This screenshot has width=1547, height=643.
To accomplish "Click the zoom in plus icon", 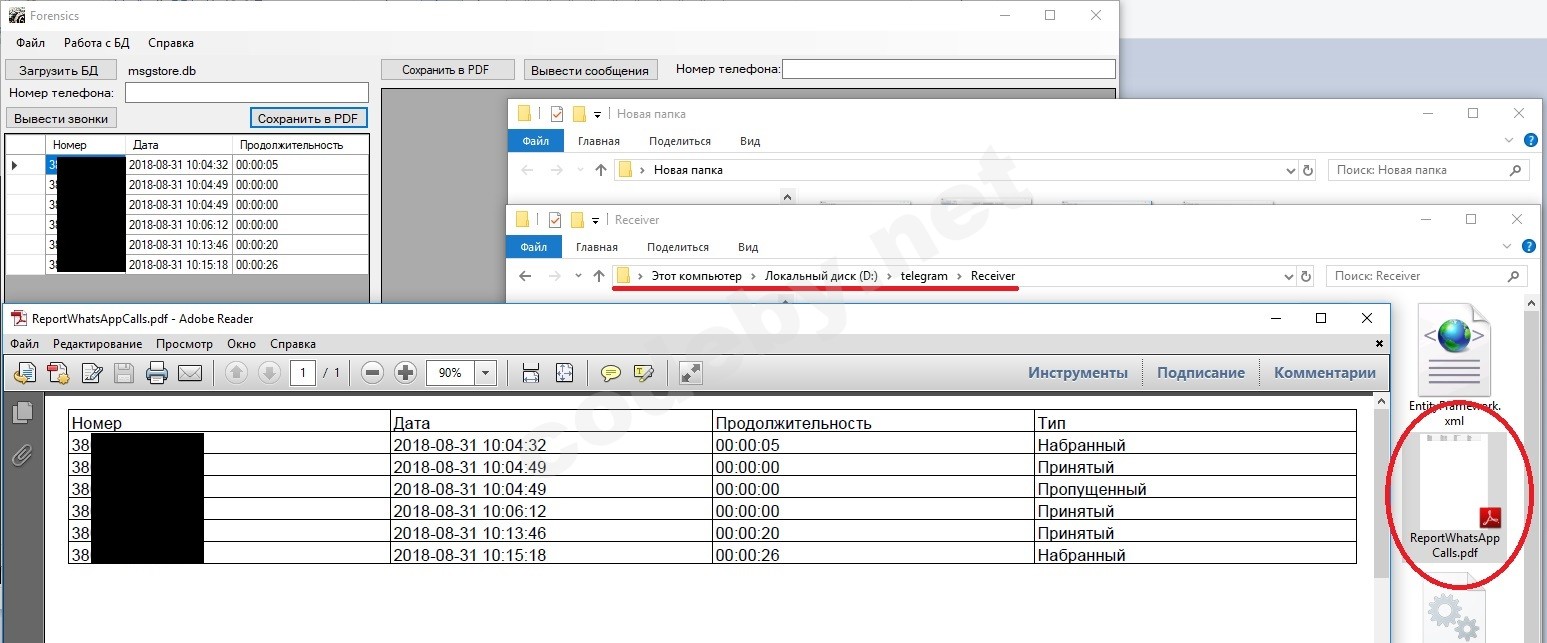I will pyautogui.click(x=405, y=373).
